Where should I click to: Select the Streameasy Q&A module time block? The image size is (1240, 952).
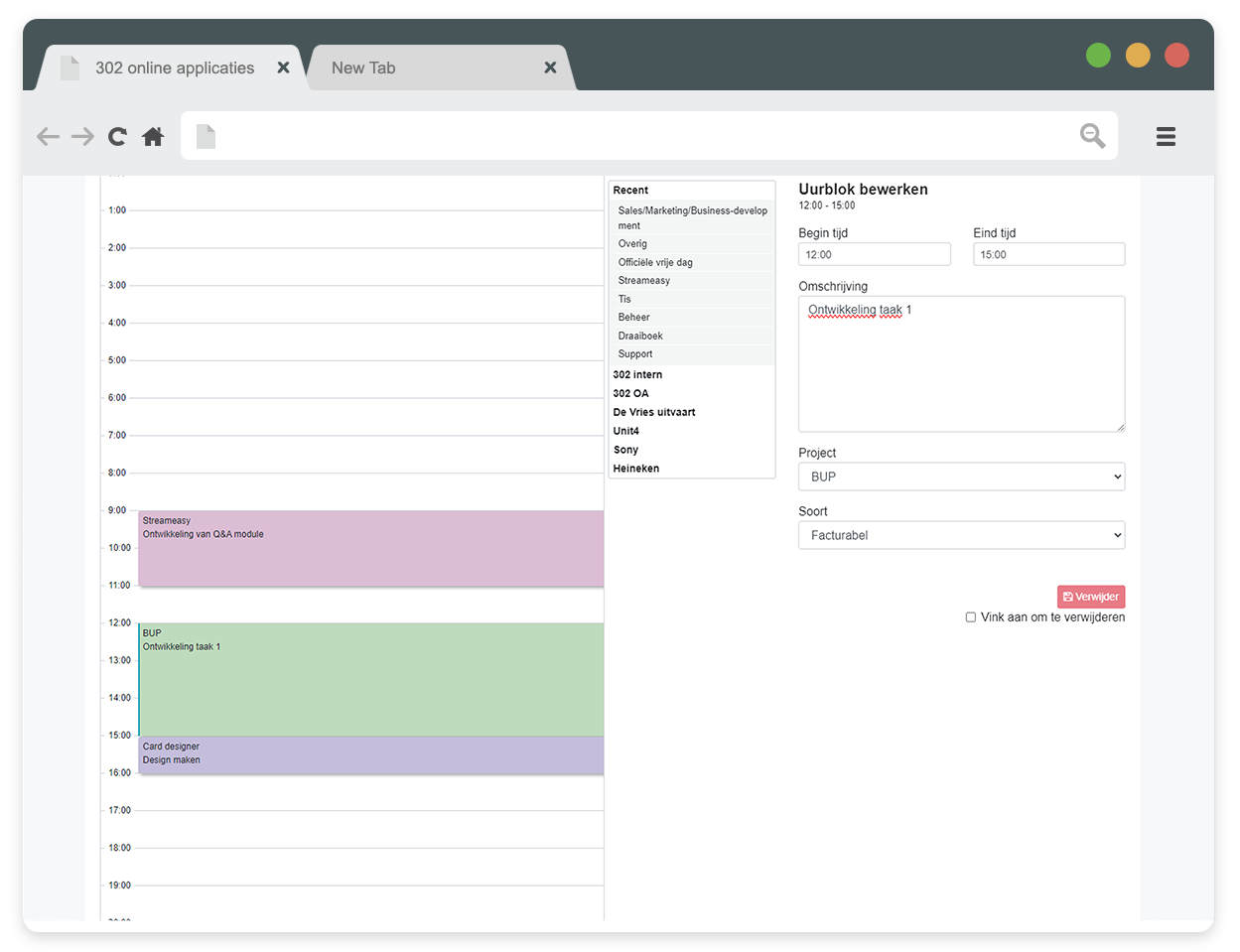pyautogui.click(x=371, y=548)
